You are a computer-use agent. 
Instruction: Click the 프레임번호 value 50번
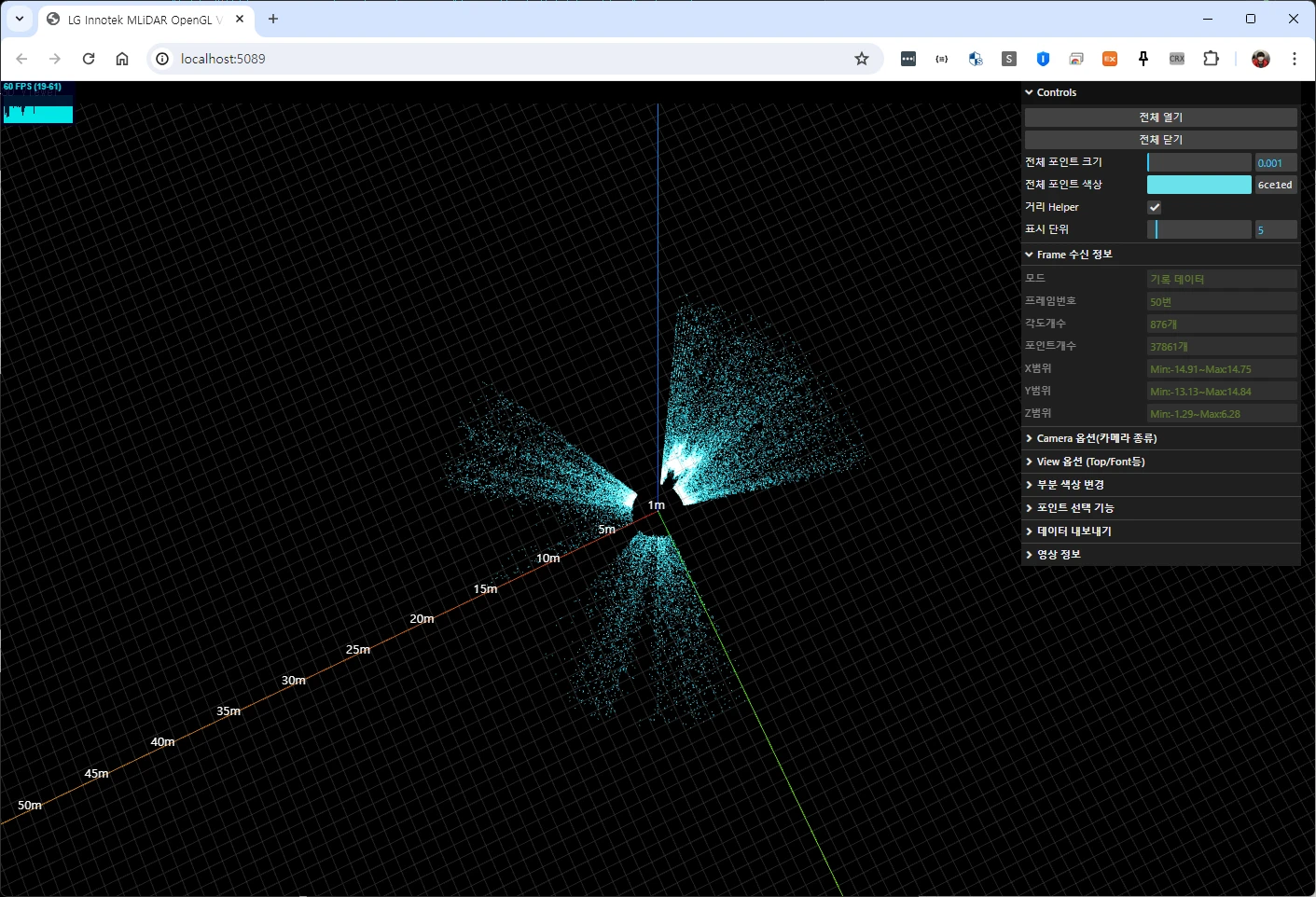pyautogui.click(x=1222, y=301)
